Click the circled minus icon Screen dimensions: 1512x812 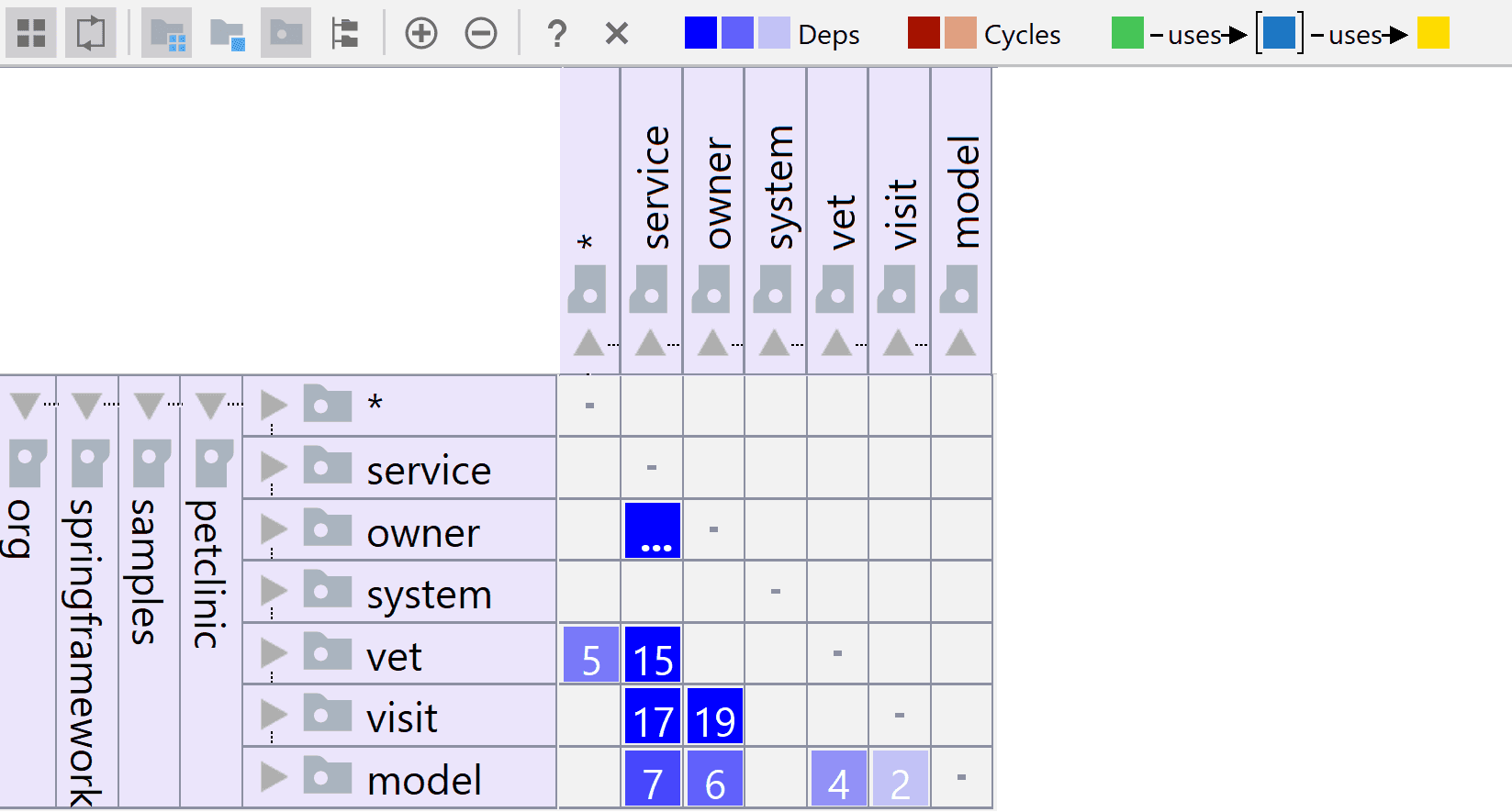click(x=481, y=34)
